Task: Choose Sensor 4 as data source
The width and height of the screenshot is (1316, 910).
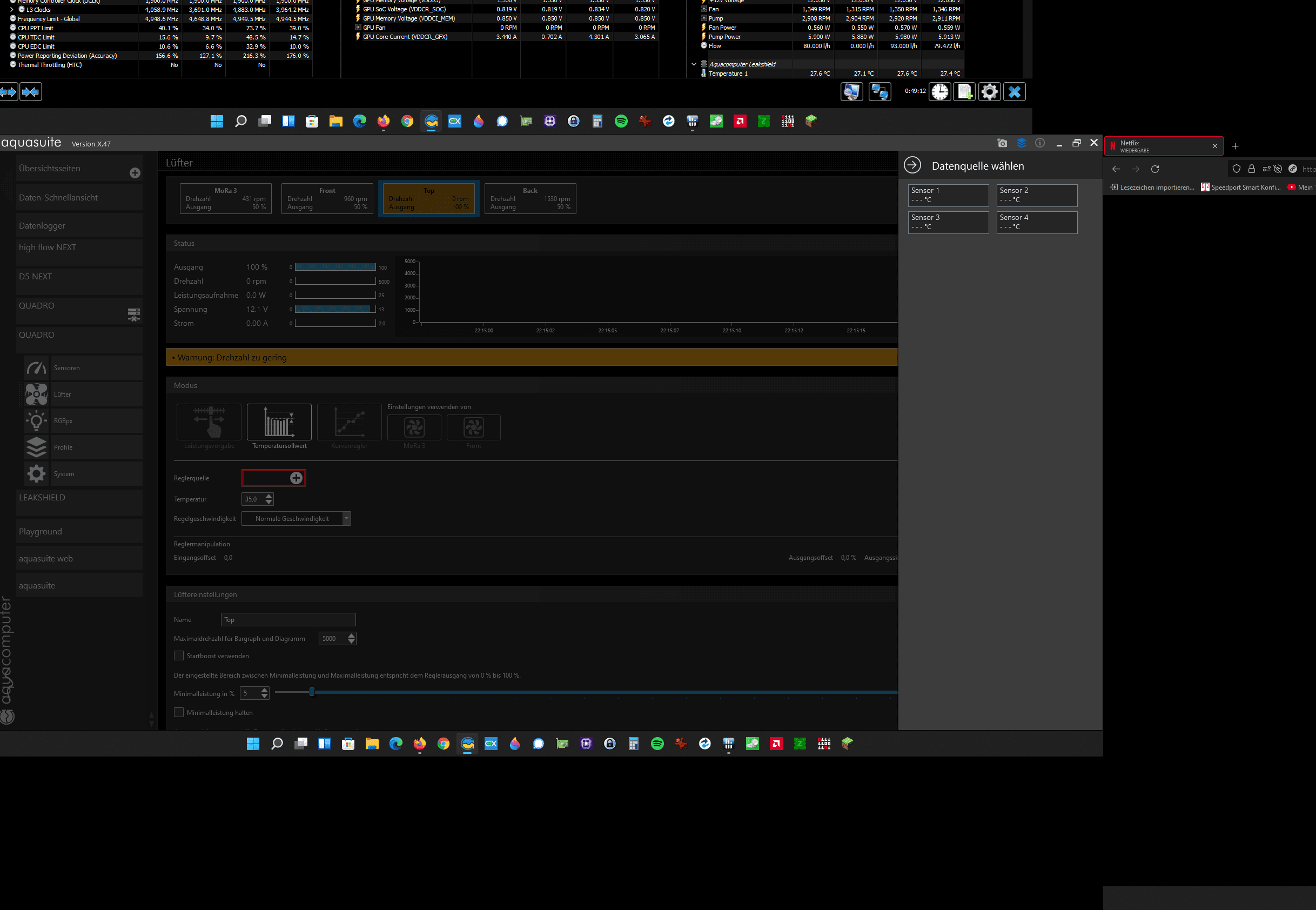Action: pos(1037,223)
